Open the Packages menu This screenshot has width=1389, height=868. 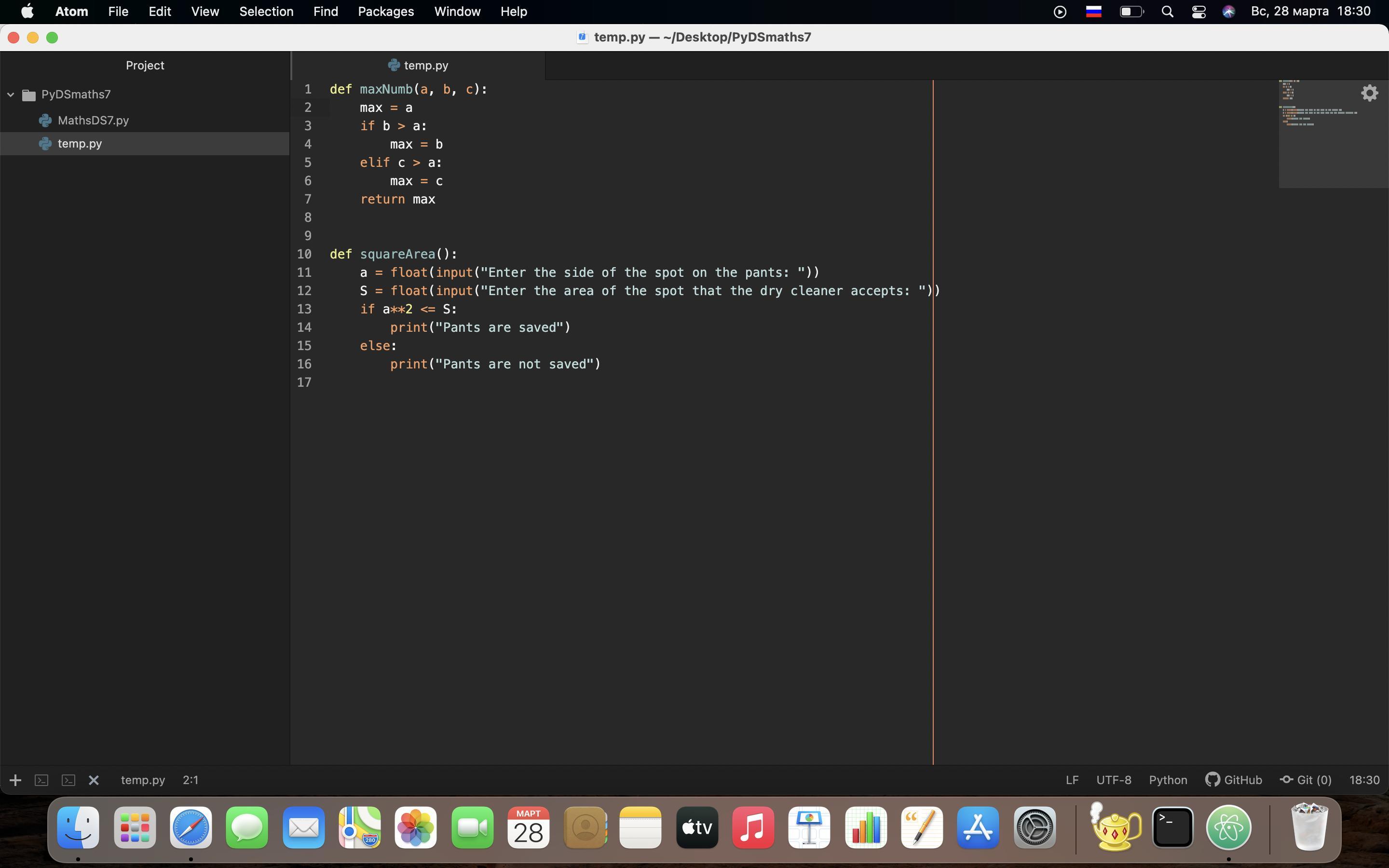386,12
